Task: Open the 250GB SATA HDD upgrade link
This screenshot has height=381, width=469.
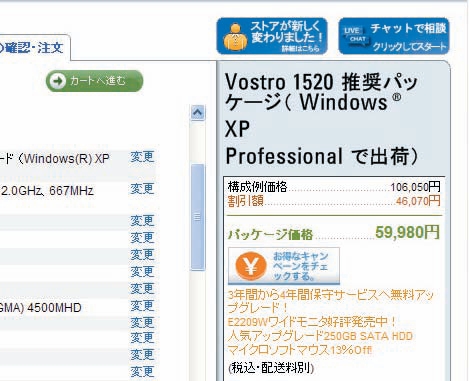Action: [x=320, y=336]
